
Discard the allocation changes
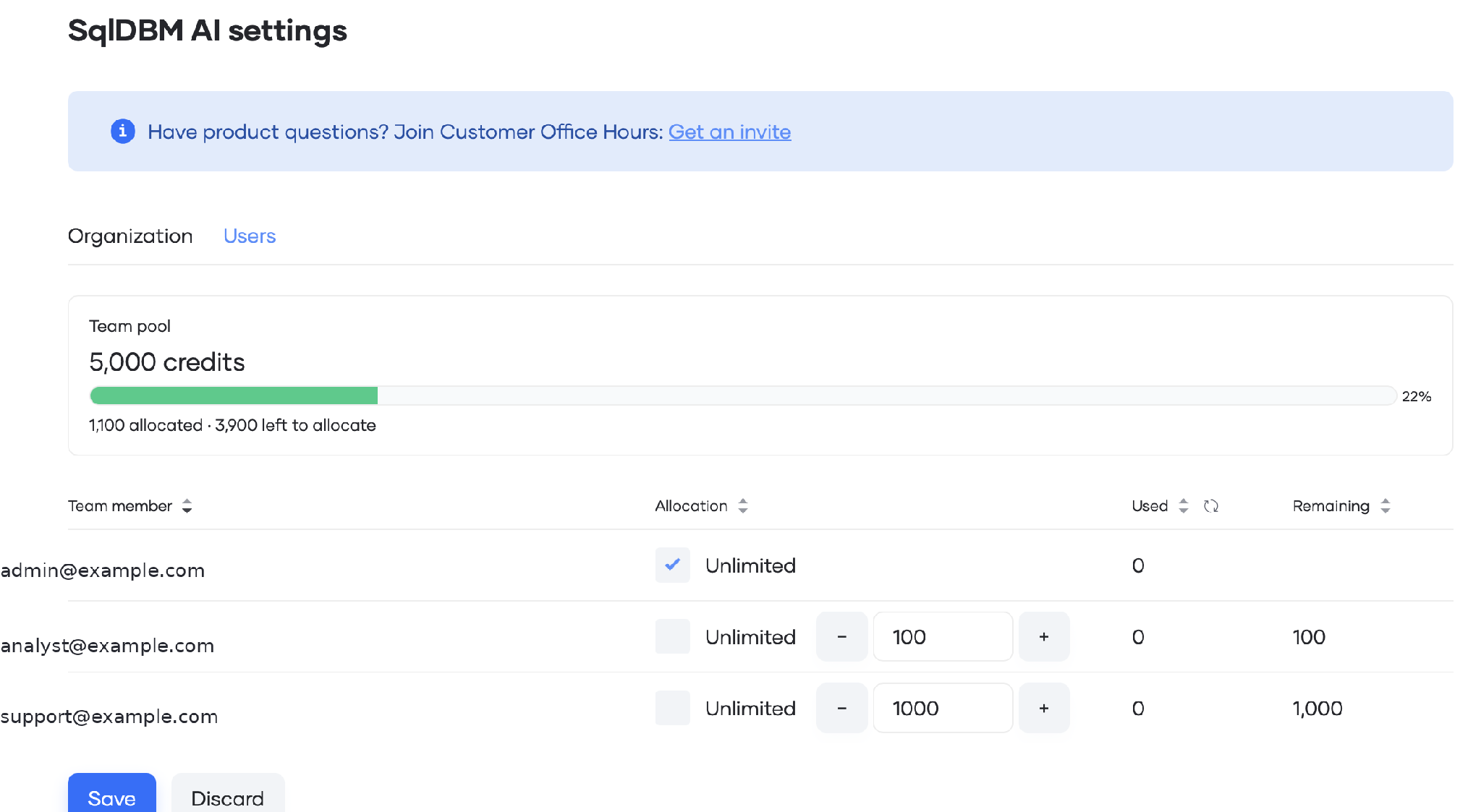point(228,794)
